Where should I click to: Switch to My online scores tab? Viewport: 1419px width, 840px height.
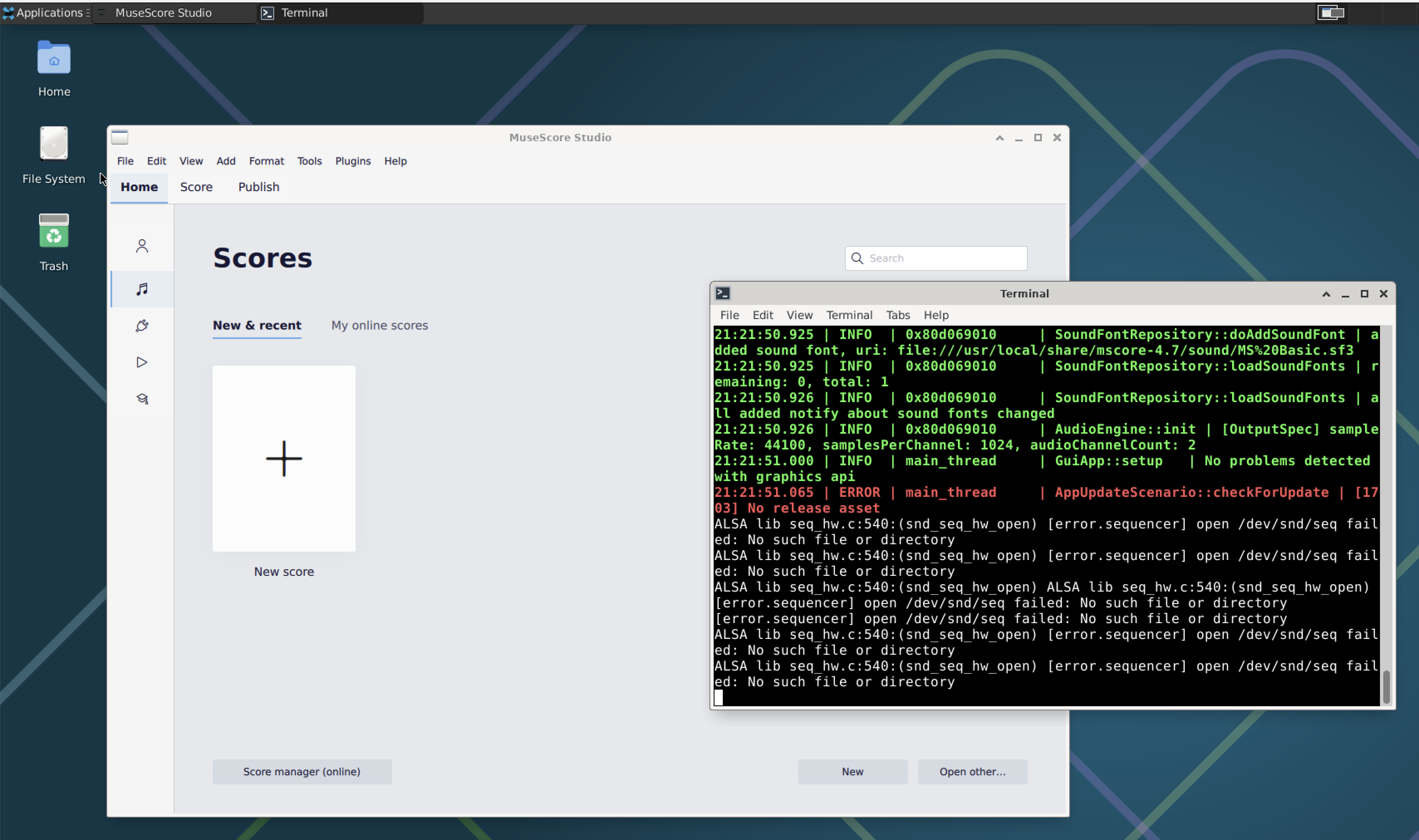click(x=379, y=325)
